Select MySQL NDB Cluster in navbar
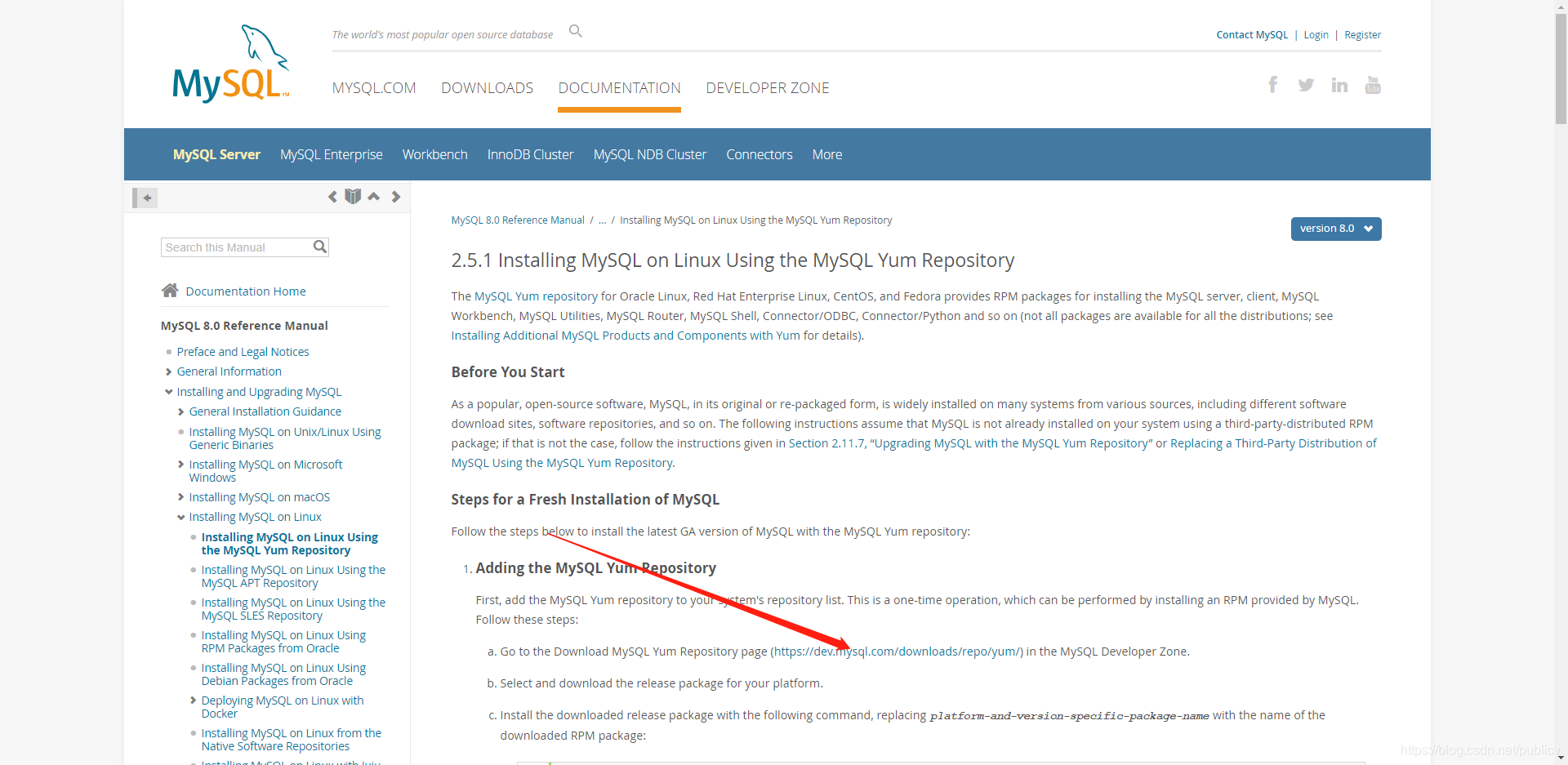Image resolution: width=1568 pixels, height=765 pixels. (650, 154)
